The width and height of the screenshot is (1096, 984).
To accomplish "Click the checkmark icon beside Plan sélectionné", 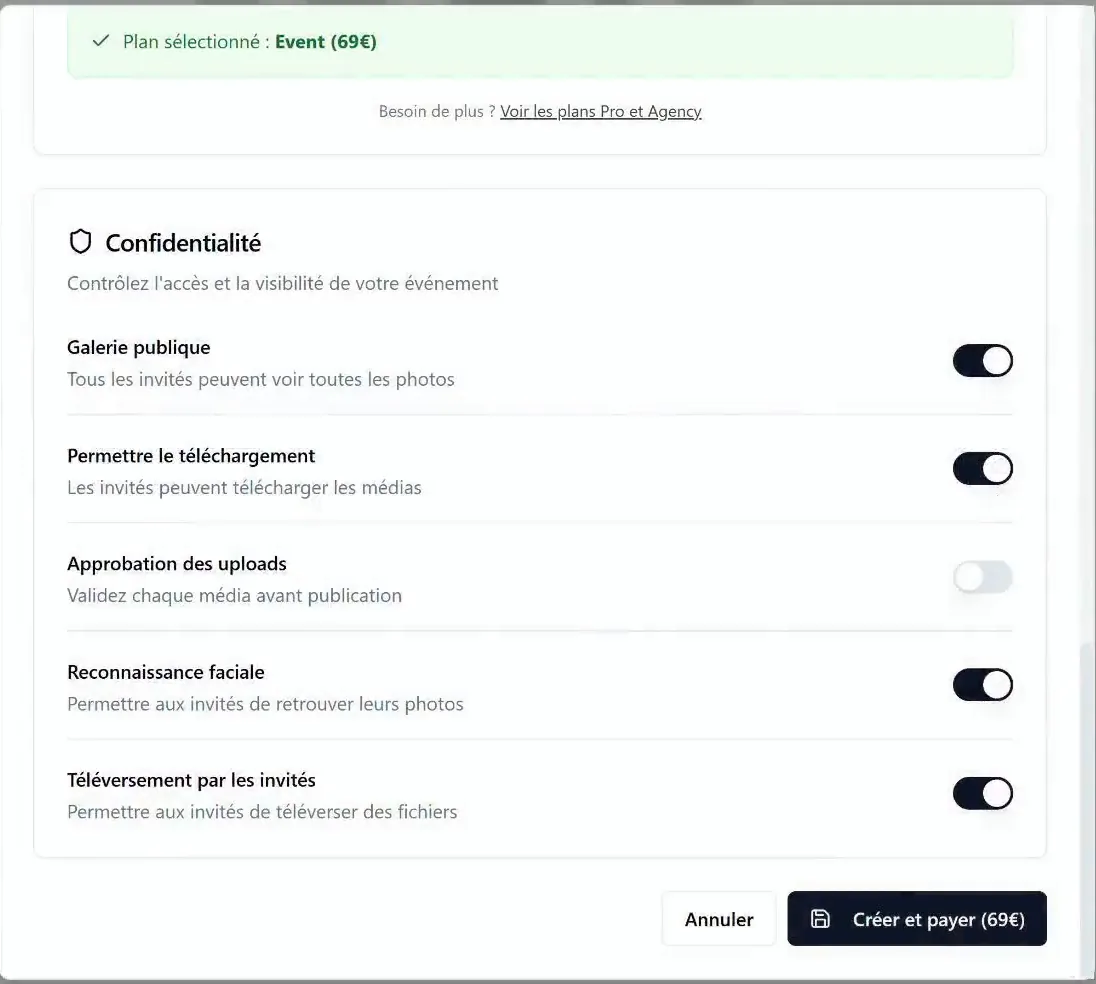I will [101, 41].
